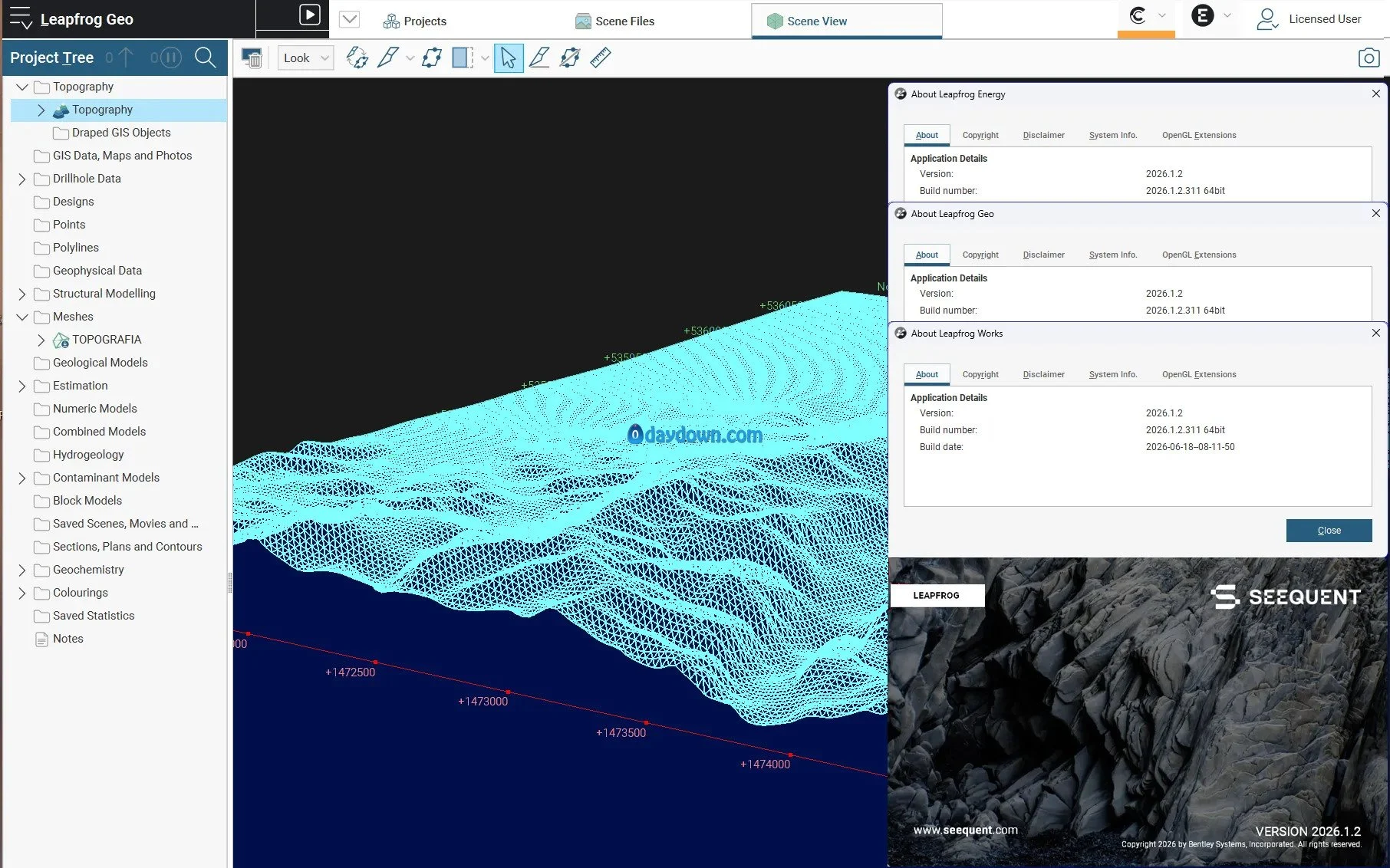Click the crossed-out plane tool icon
This screenshot has width=1390, height=868.
(570, 58)
